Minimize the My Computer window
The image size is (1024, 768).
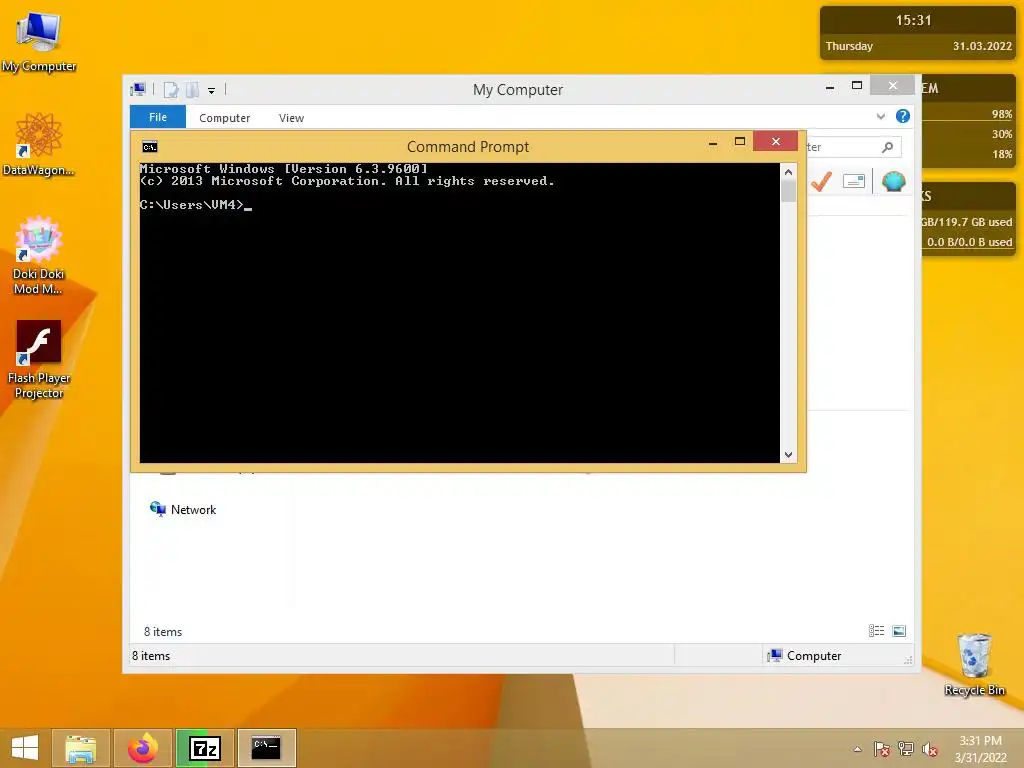pyautogui.click(x=829, y=86)
